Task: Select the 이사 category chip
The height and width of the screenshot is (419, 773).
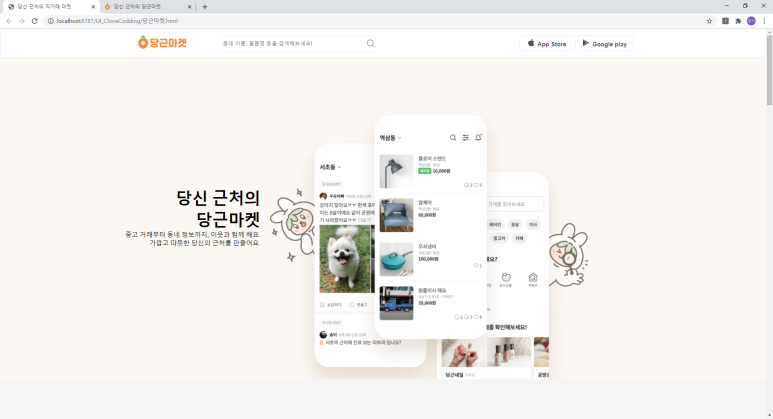Action: 533,224
